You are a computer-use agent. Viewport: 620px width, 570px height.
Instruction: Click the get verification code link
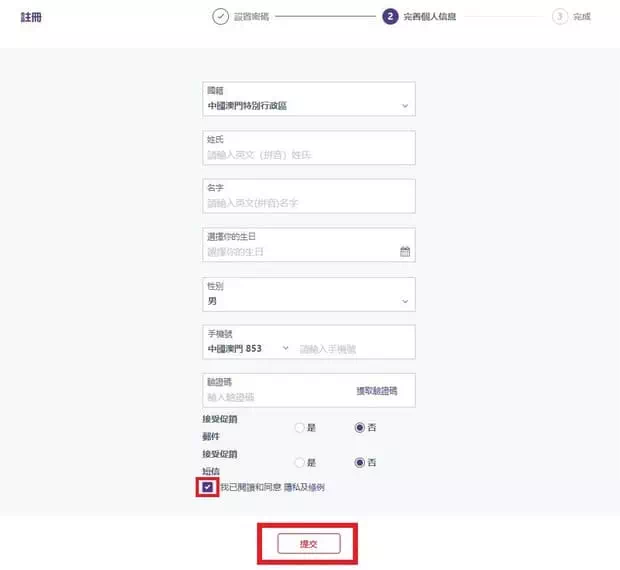[377, 391]
